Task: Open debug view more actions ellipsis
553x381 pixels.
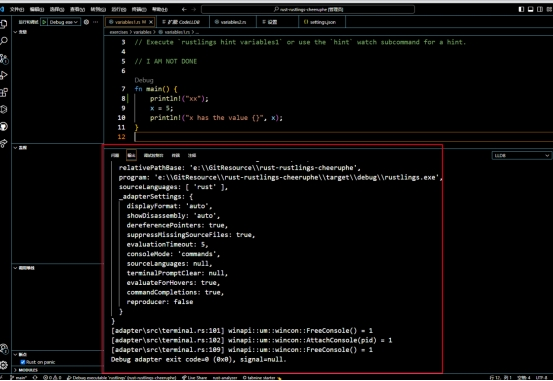Action: click(x=96, y=22)
